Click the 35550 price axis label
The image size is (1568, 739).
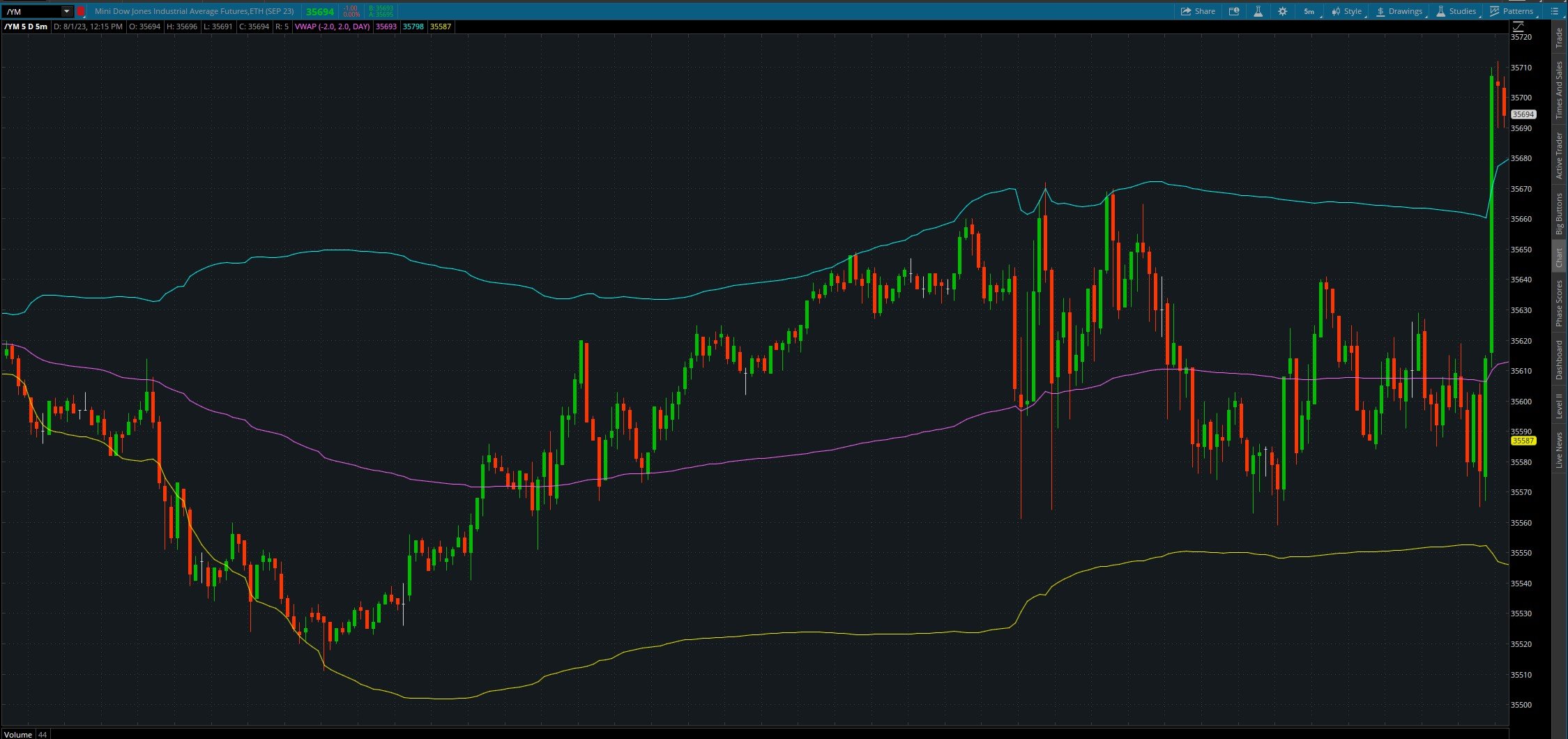[1521, 553]
